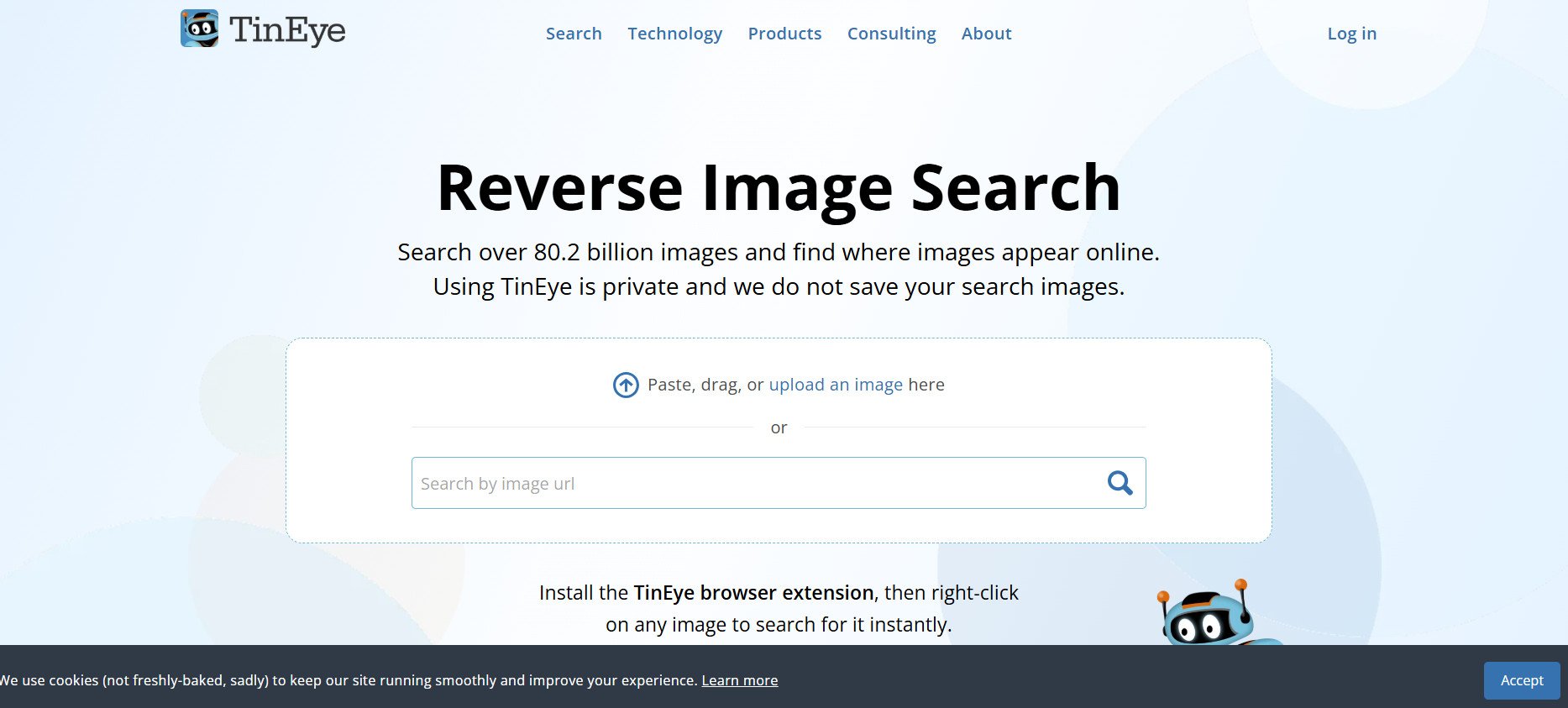The width and height of the screenshot is (1568, 708).
Task: Focus the 'Search by image url' field
Action: [x=756, y=484]
